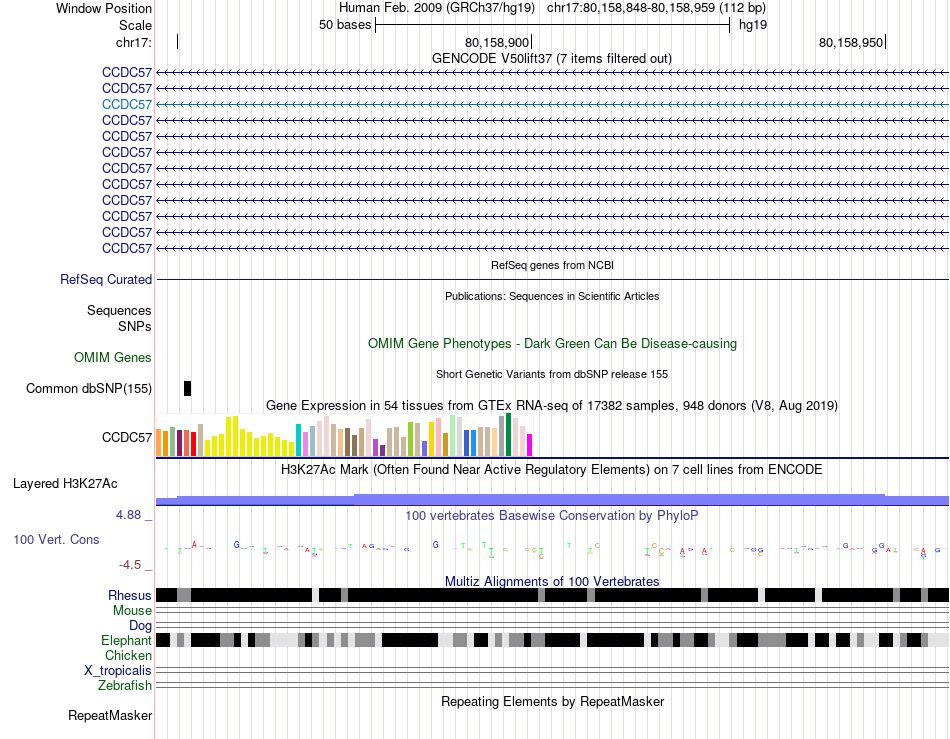The width and height of the screenshot is (950, 739).
Task: Click the Zebrafish species label
Action: point(125,686)
